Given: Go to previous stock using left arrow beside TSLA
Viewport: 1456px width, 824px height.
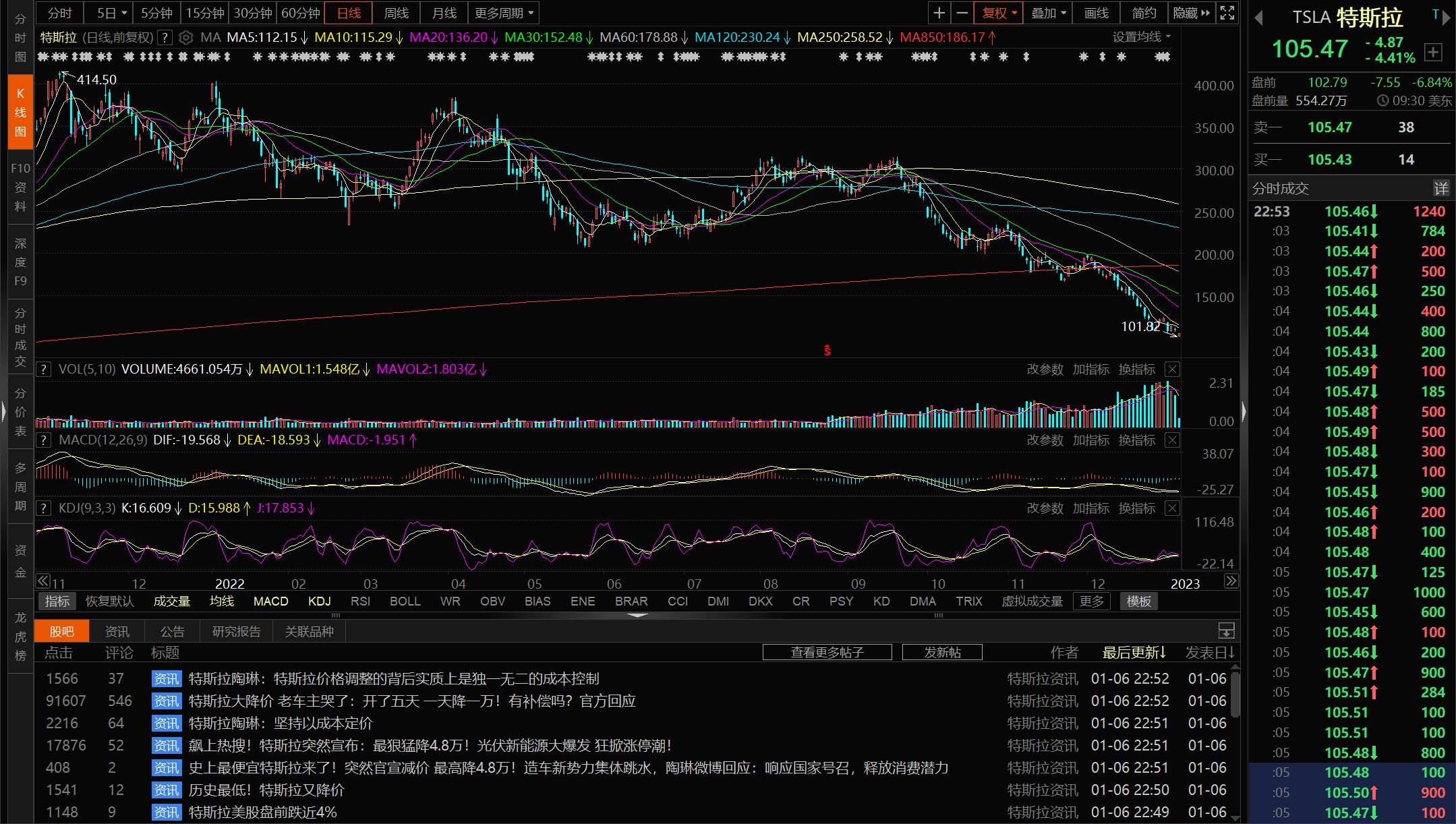Looking at the screenshot, I should [x=1258, y=18].
